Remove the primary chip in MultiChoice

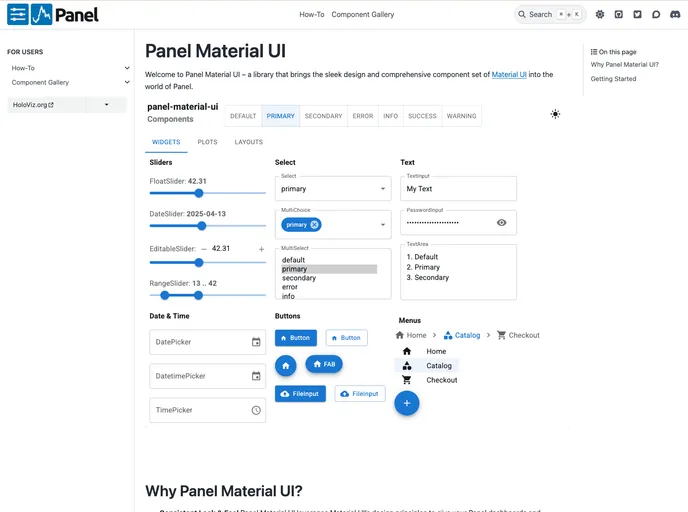tap(314, 225)
